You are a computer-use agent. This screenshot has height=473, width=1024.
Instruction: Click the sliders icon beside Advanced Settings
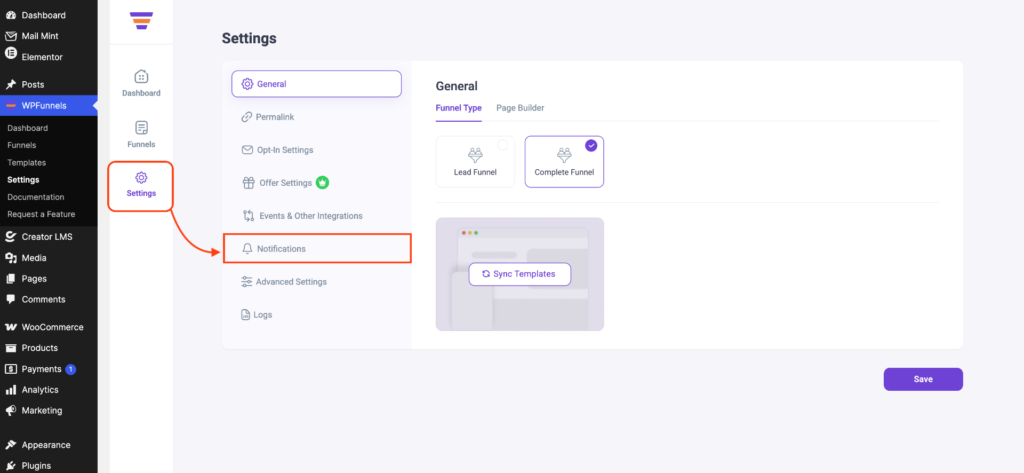coord(246,282)
